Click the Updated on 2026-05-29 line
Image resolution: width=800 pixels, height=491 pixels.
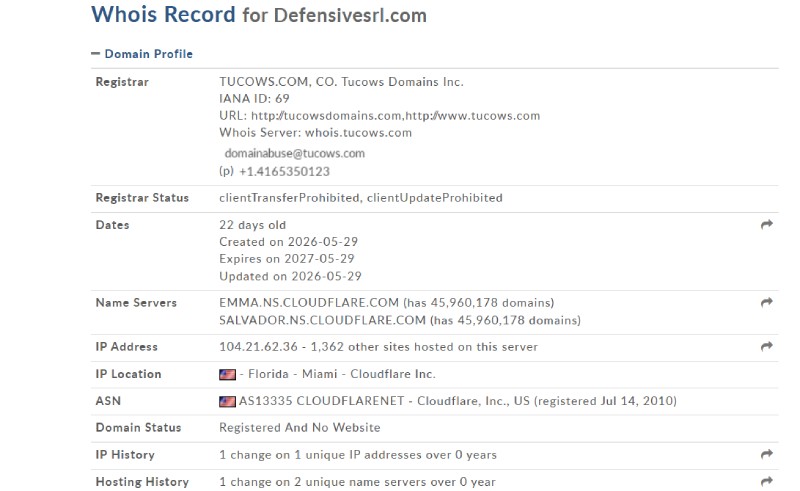tap(290, 276)
